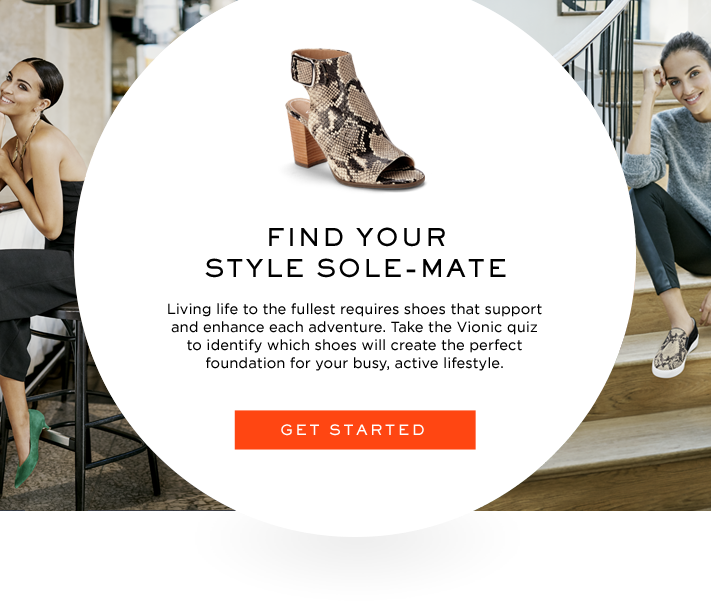Viewport: 711px width, 601px height.
Task: Click the FIND YOUR STYLE SOLE-MATE heading
Action: pos(356,253)
